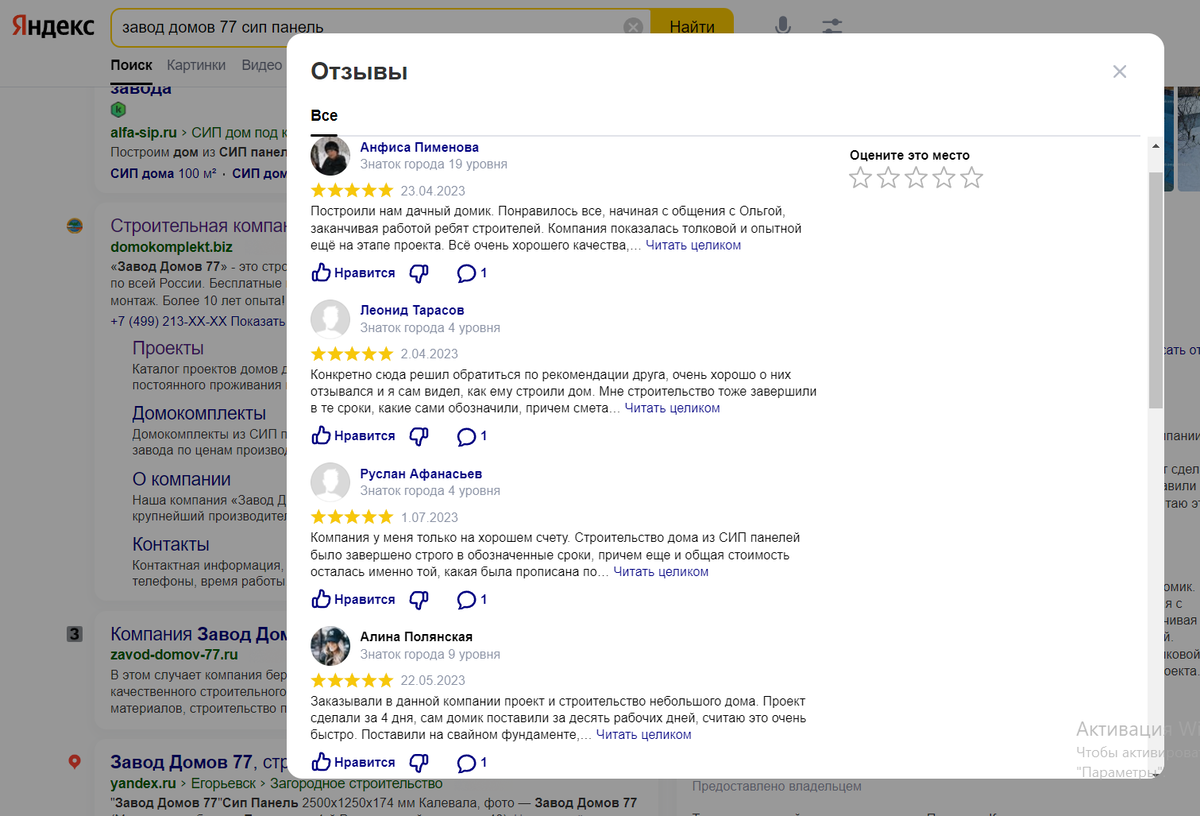Open comments on Леонид Тарасов's review
Screen dimensions: 1200x816
click(x=472, y=436)
